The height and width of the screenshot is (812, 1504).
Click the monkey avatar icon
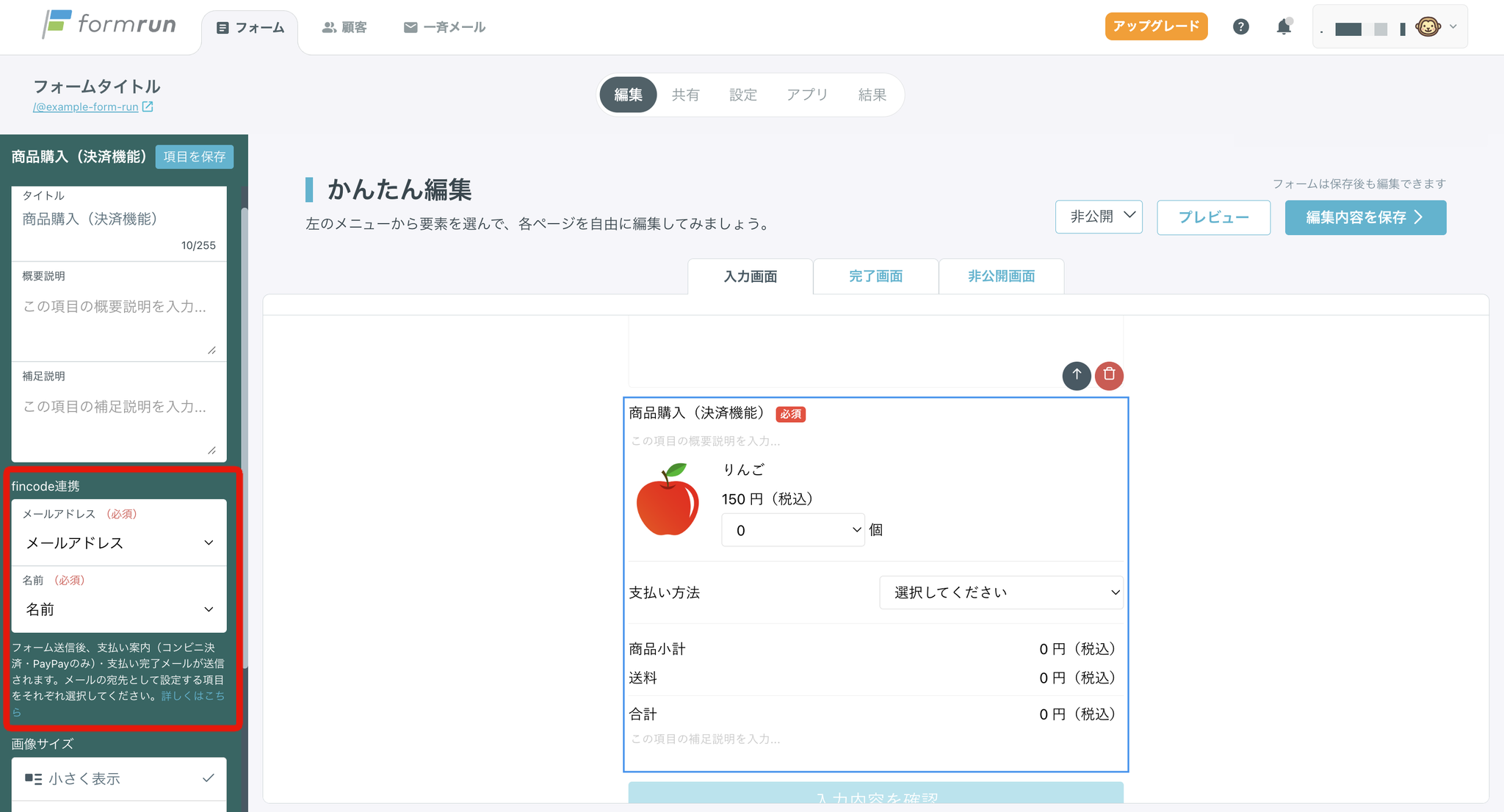point(1427,27)
